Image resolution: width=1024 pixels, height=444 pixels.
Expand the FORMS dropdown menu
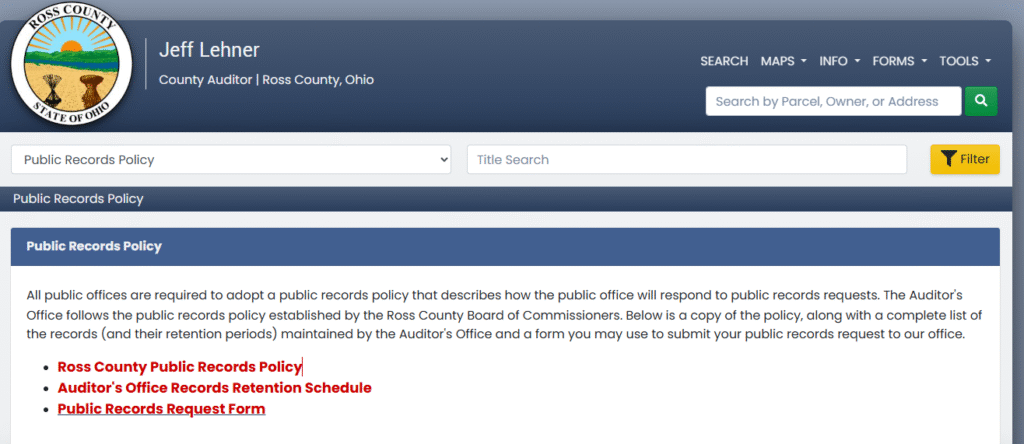tap(900, 61)
